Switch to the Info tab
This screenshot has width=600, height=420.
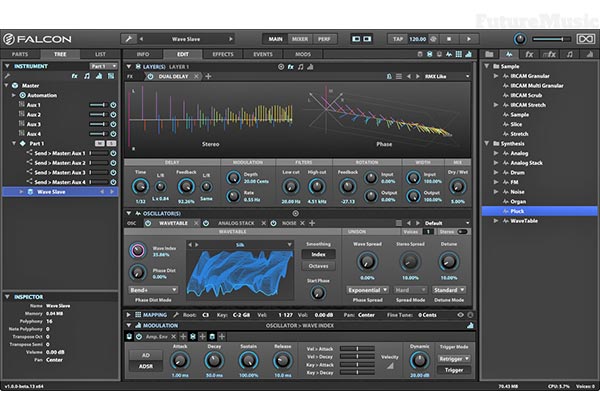143,54
